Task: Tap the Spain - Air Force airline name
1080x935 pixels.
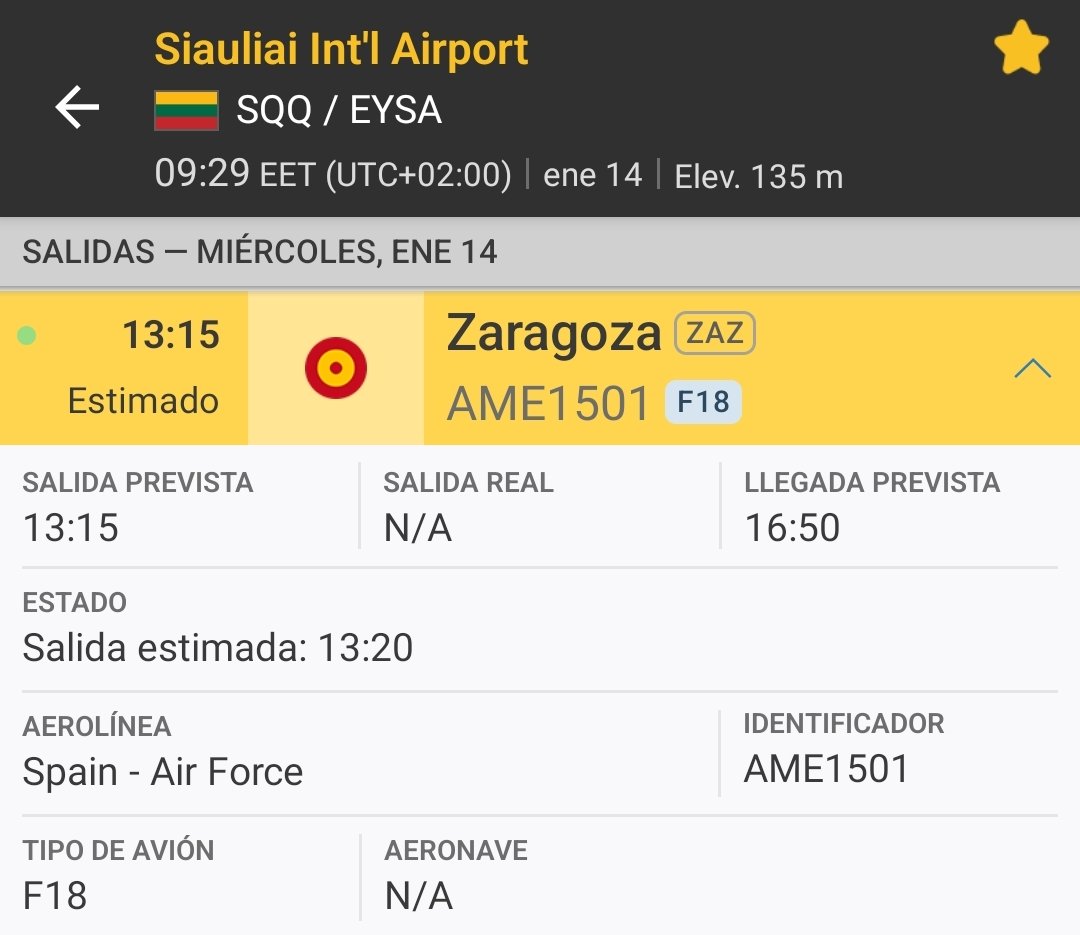Action: [x=163, y=771]
